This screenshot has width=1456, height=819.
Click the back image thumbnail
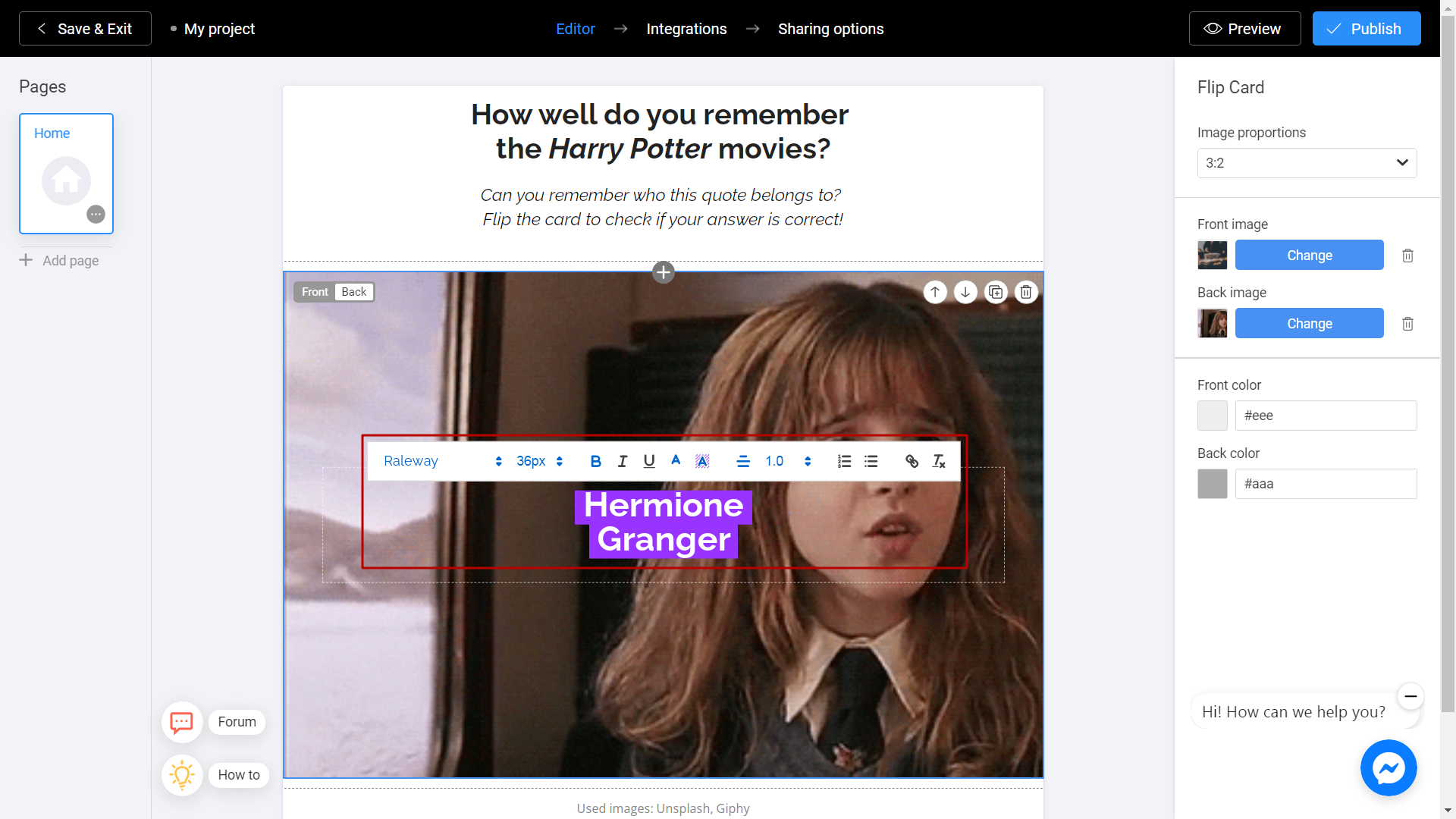1212,324
